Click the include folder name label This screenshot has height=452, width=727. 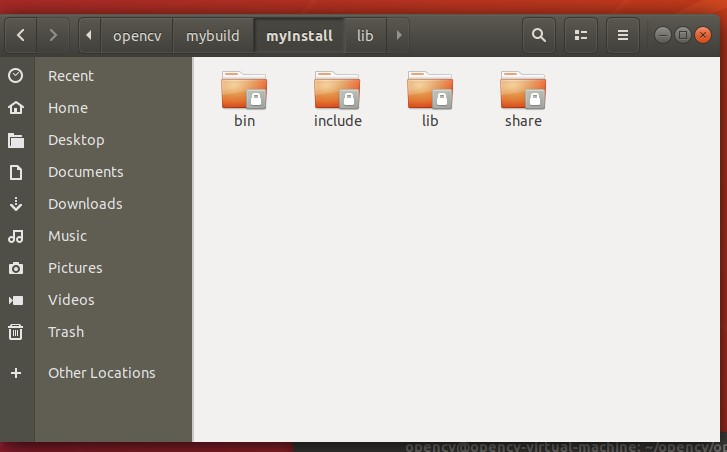pos(338,121)
